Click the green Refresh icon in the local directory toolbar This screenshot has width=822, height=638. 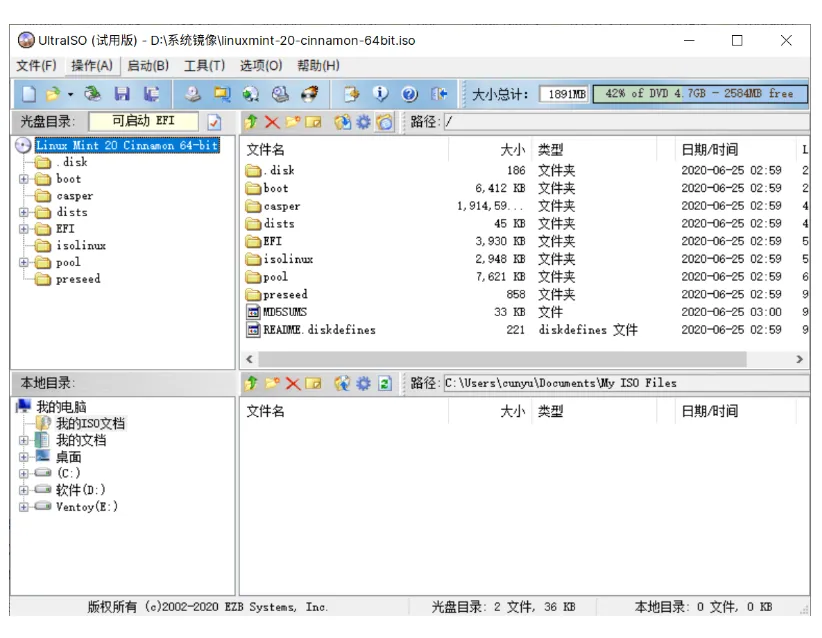click(385, 384)
